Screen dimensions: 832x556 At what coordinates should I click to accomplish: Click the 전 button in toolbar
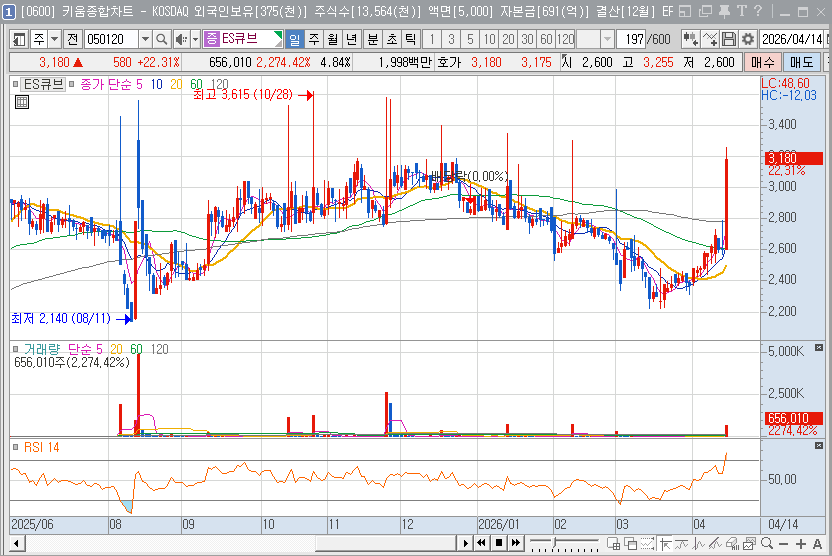(73, 39)
